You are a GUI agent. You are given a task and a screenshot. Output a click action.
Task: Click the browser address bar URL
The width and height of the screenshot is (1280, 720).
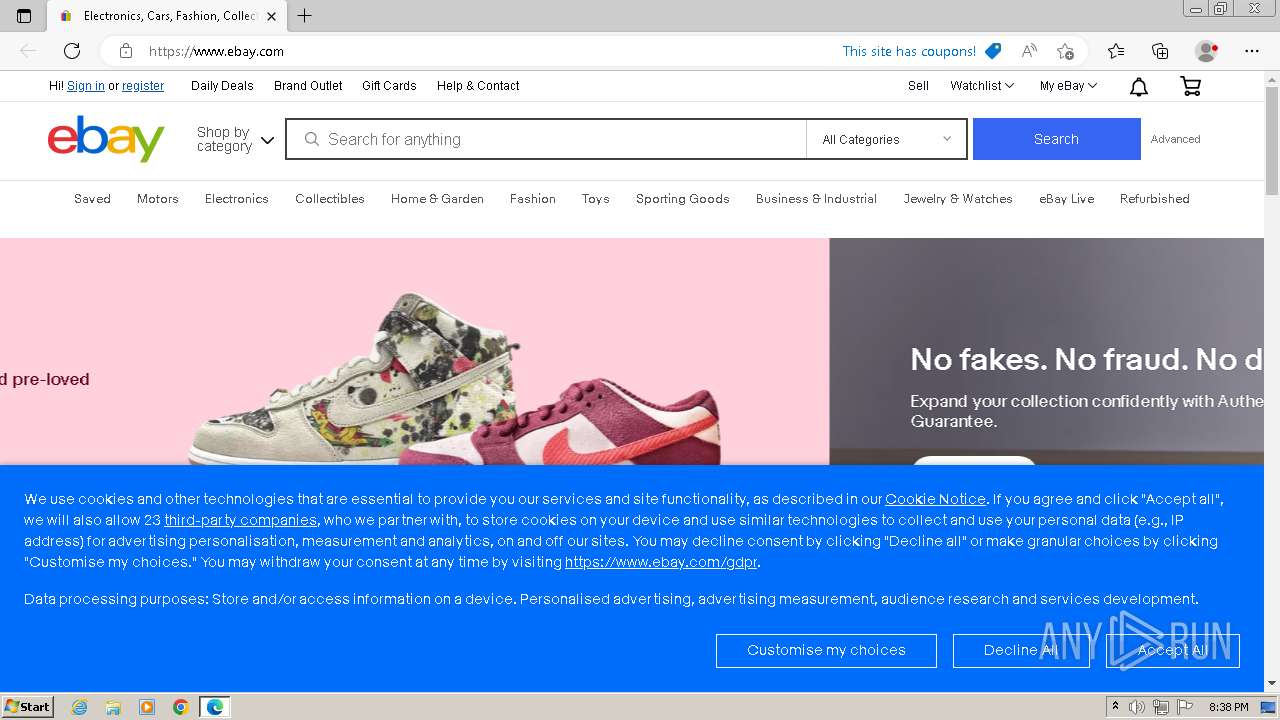[x=216, y=51]
